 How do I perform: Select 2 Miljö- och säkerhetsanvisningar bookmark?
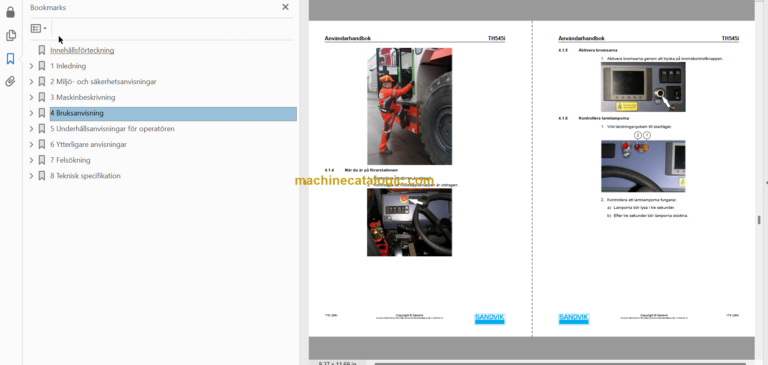tap(103, 81)
